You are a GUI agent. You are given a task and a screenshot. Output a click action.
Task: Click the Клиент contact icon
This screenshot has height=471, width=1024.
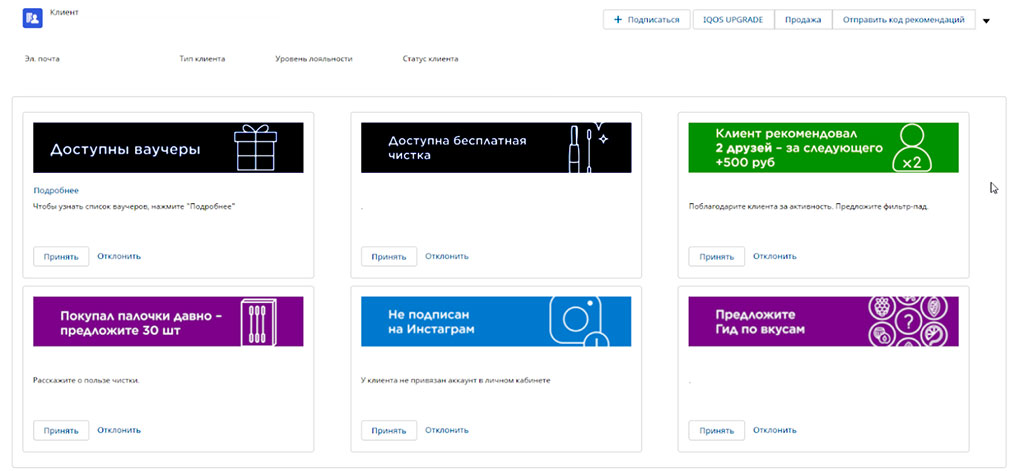point(32,19)
